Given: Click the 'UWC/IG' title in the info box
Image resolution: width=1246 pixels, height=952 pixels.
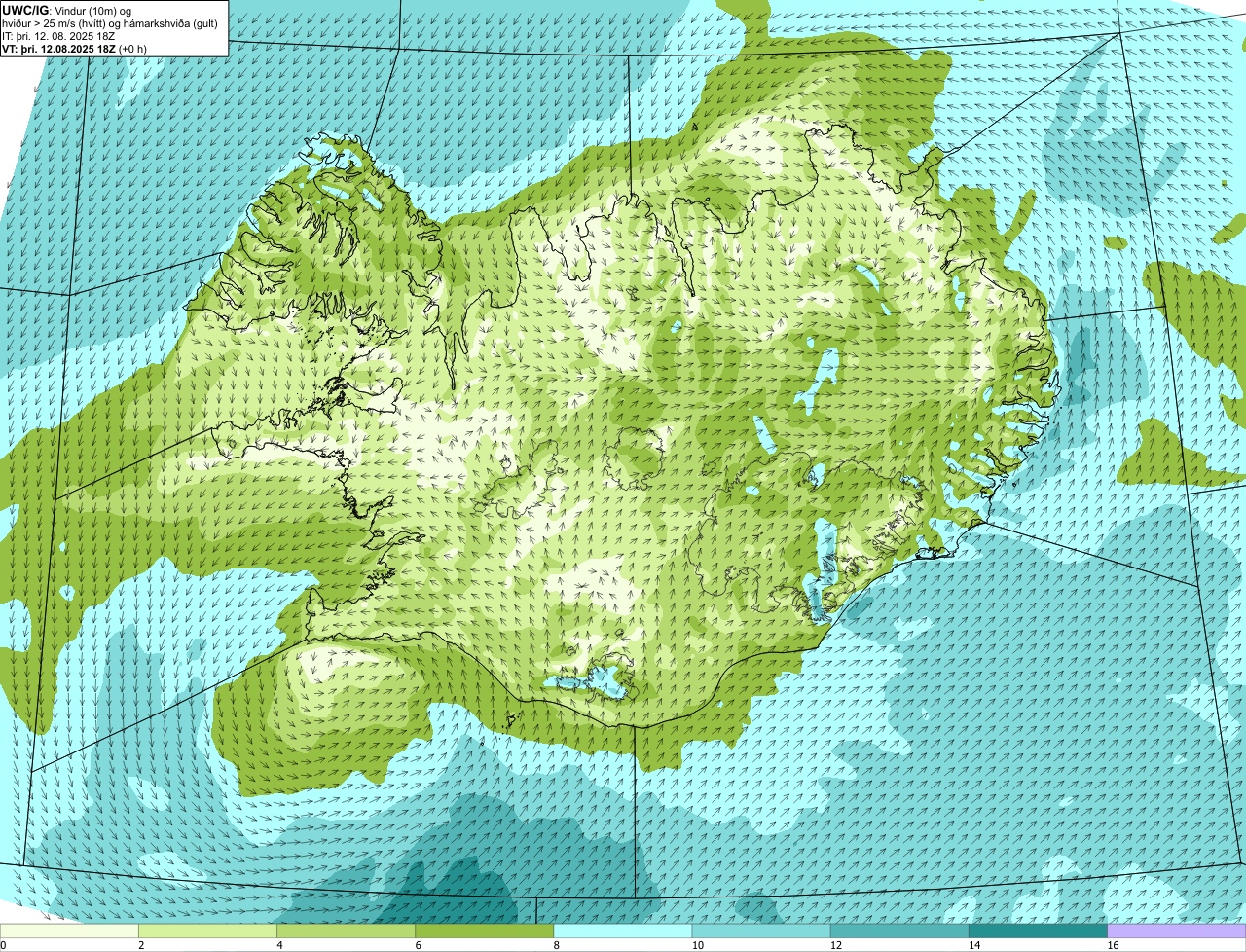Looking at the screenshot, I should tap(25, 10).
